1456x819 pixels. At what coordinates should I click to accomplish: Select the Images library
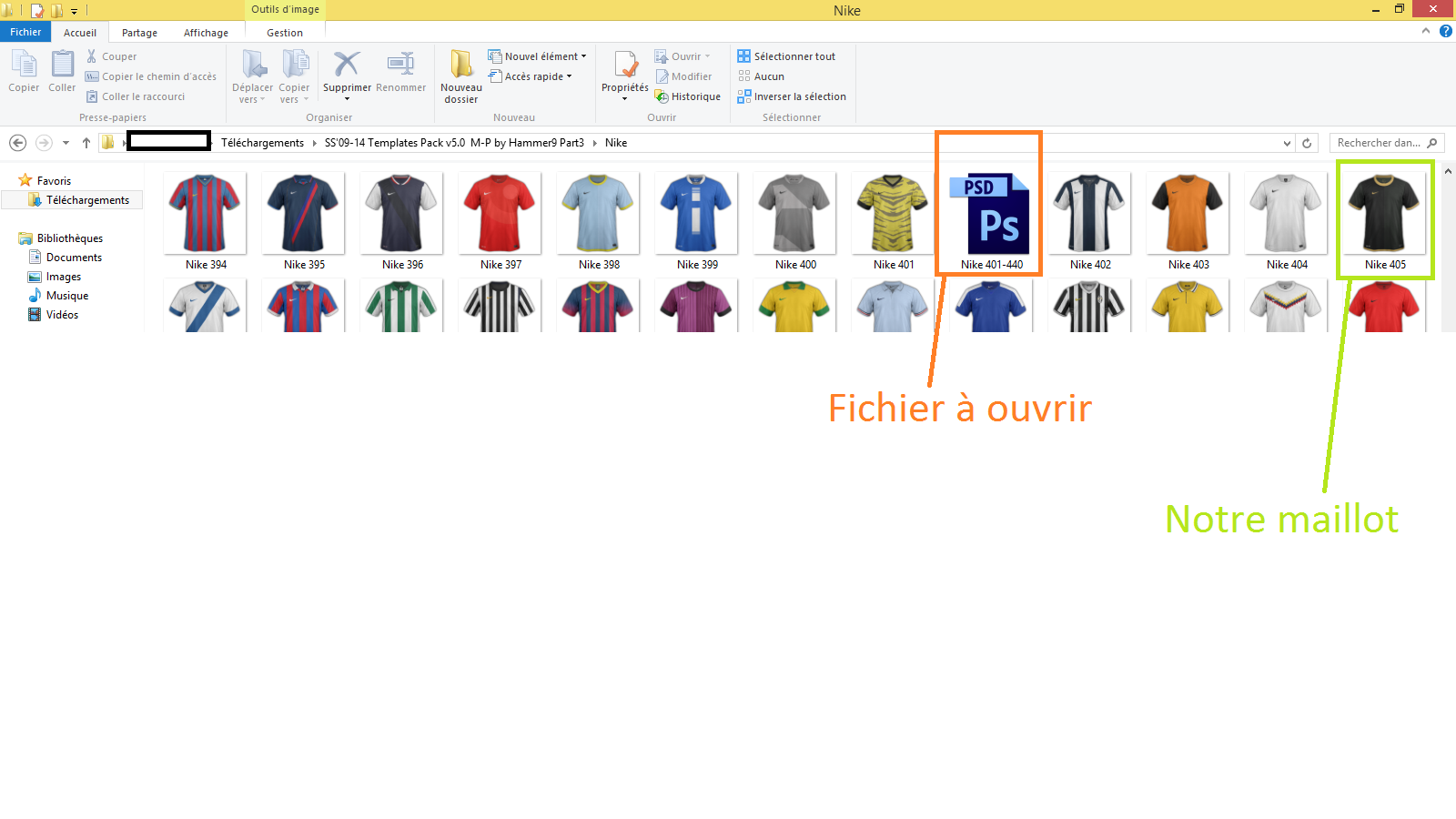tap(55, 277)
